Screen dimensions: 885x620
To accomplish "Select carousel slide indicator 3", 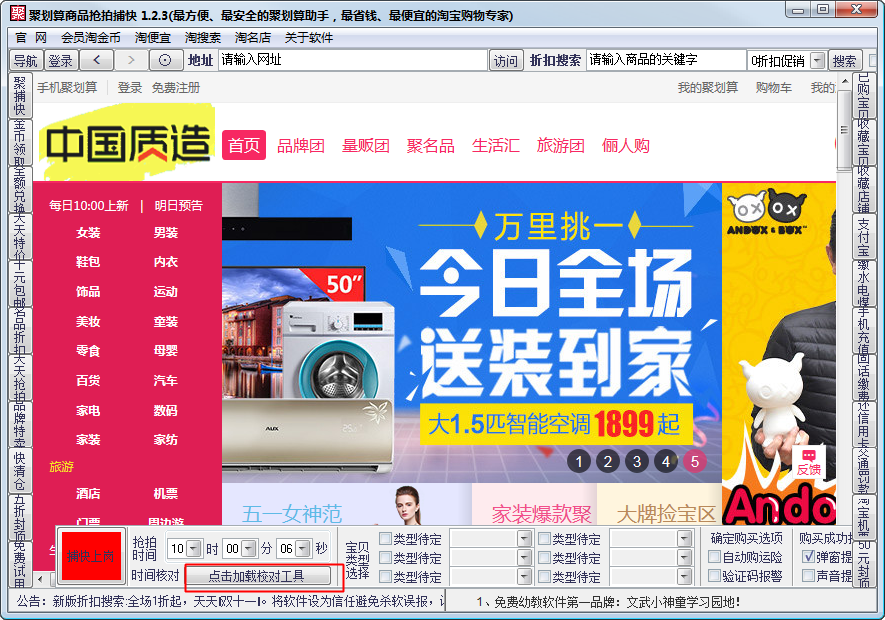I will 637,462.
